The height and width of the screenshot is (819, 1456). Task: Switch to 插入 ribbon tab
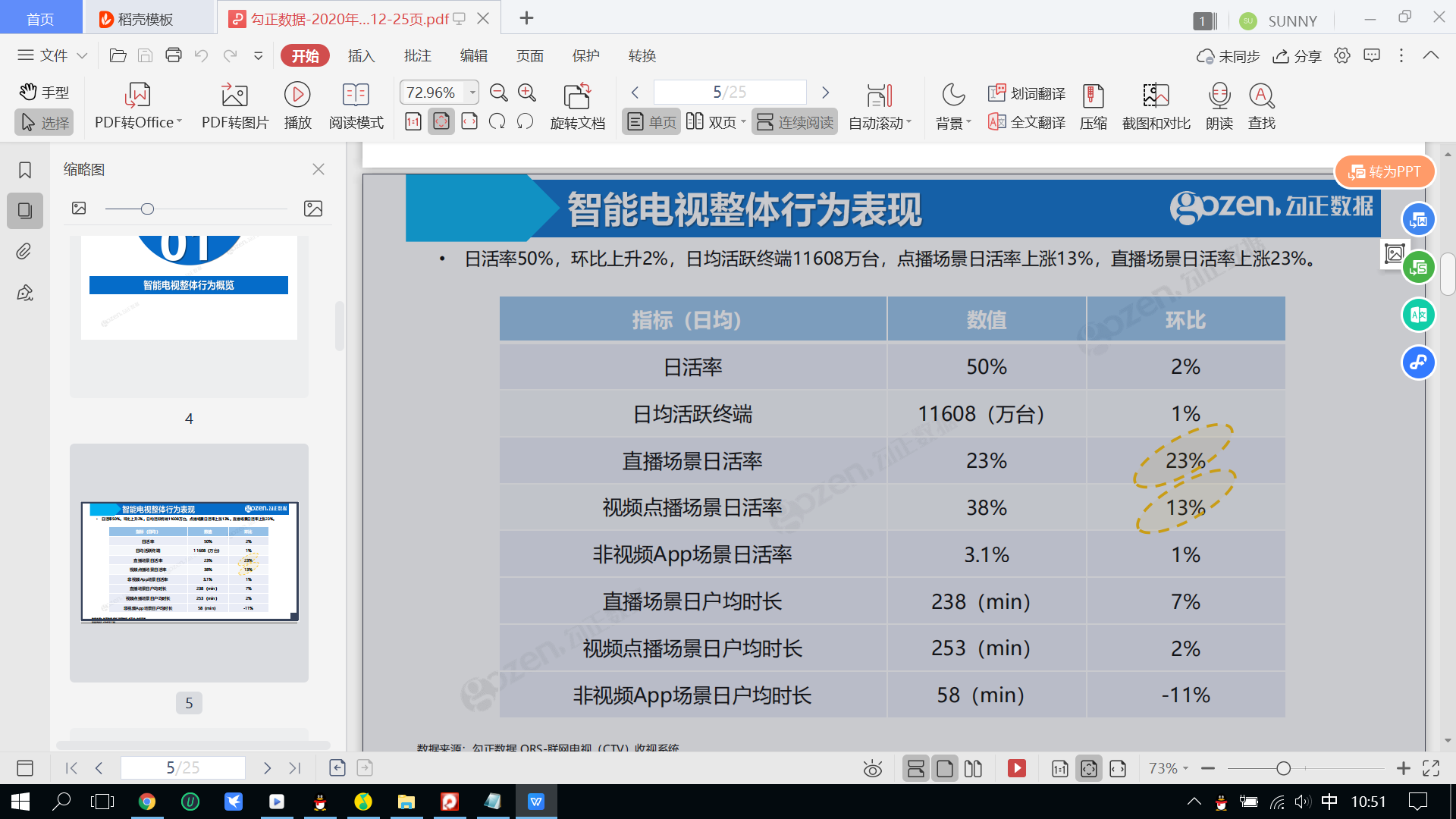(x=361, y=55)
